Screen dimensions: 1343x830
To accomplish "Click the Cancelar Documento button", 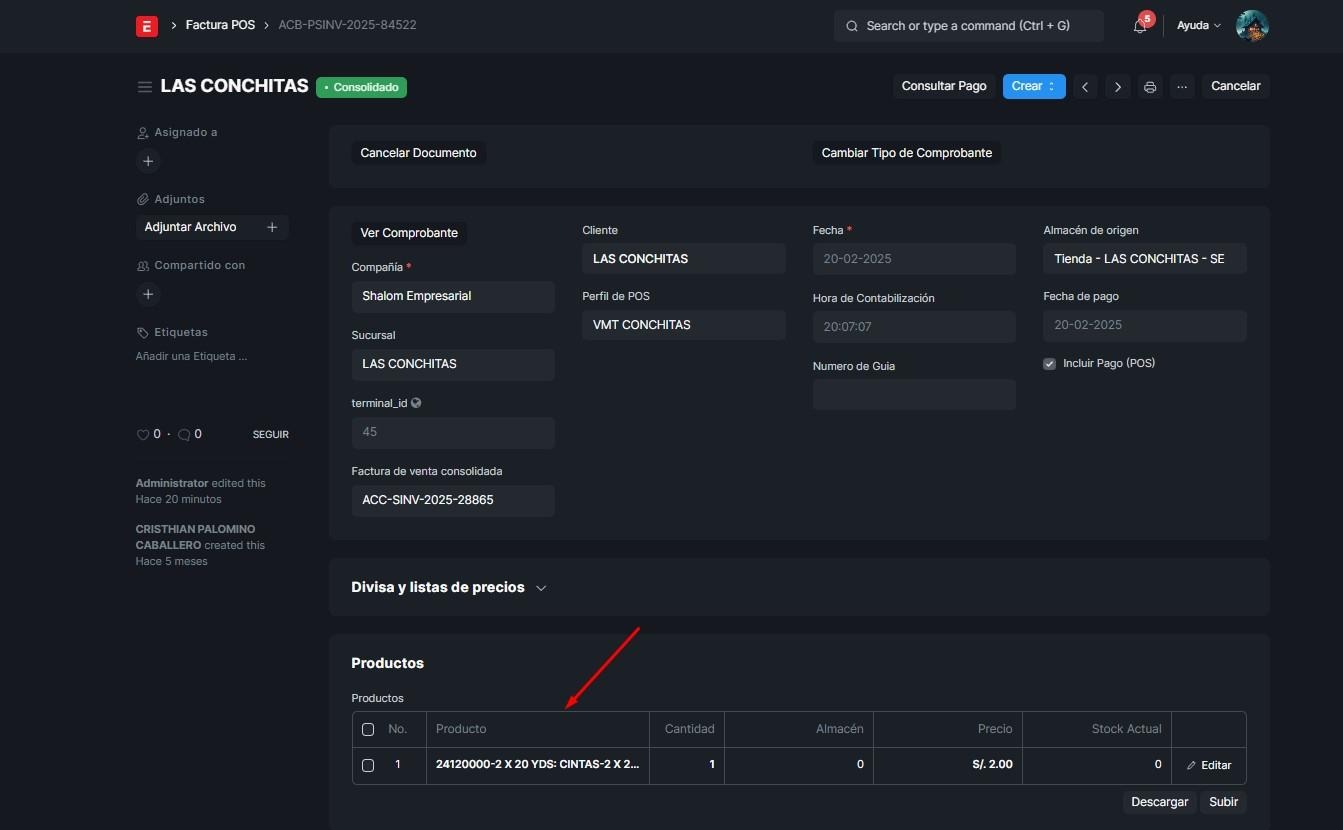I will 418,153.
